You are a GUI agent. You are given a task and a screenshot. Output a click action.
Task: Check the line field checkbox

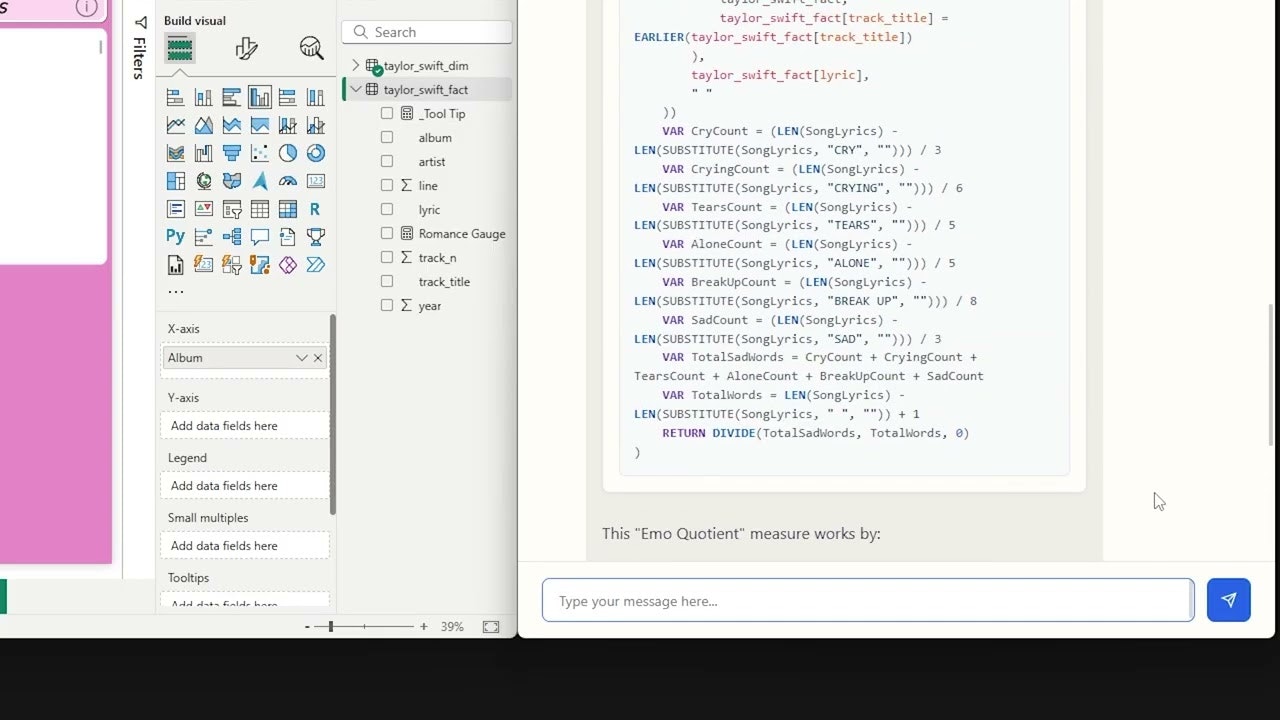(387, 185)
